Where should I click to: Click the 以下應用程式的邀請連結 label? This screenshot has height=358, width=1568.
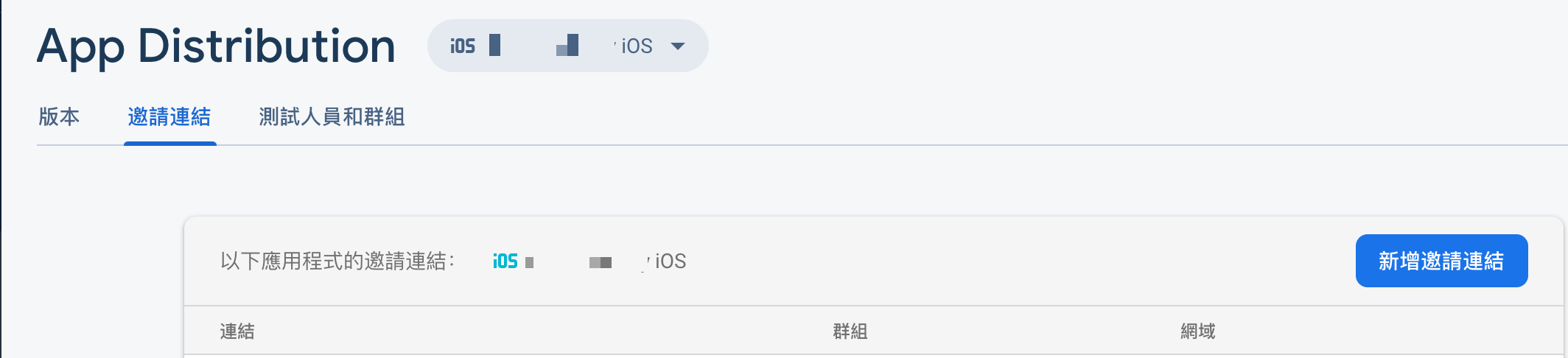tap(337, 262)
